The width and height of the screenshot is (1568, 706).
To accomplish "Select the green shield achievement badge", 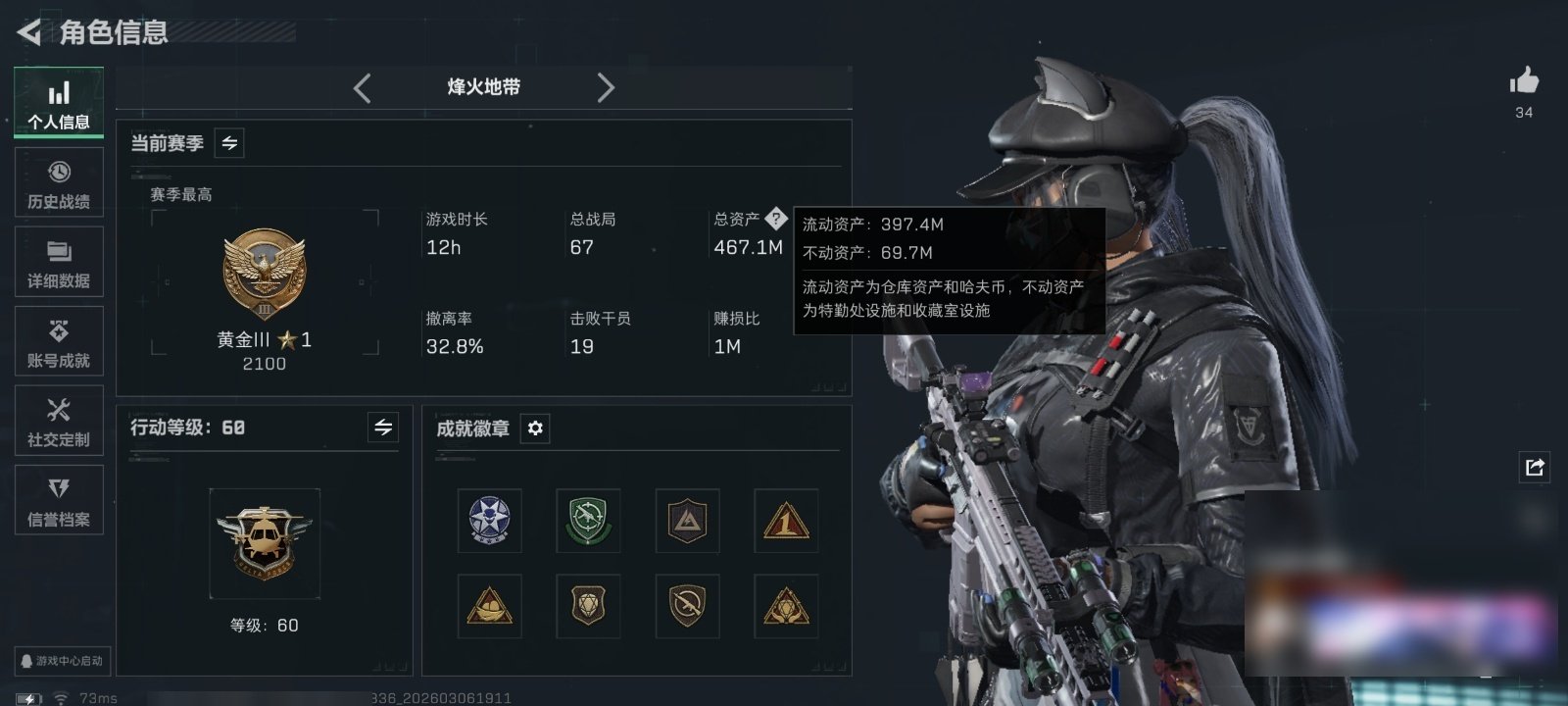I will coord(588,521).
